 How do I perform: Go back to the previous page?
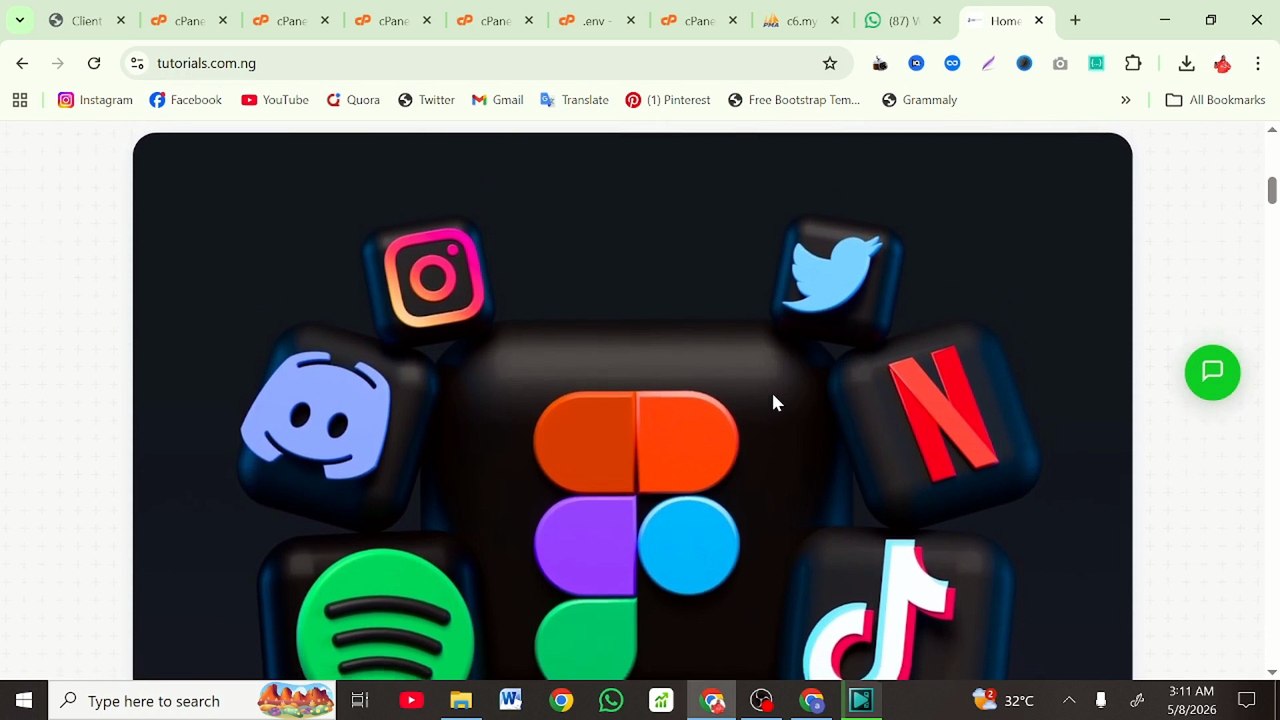pyautogui.click(x=22, y=63)
